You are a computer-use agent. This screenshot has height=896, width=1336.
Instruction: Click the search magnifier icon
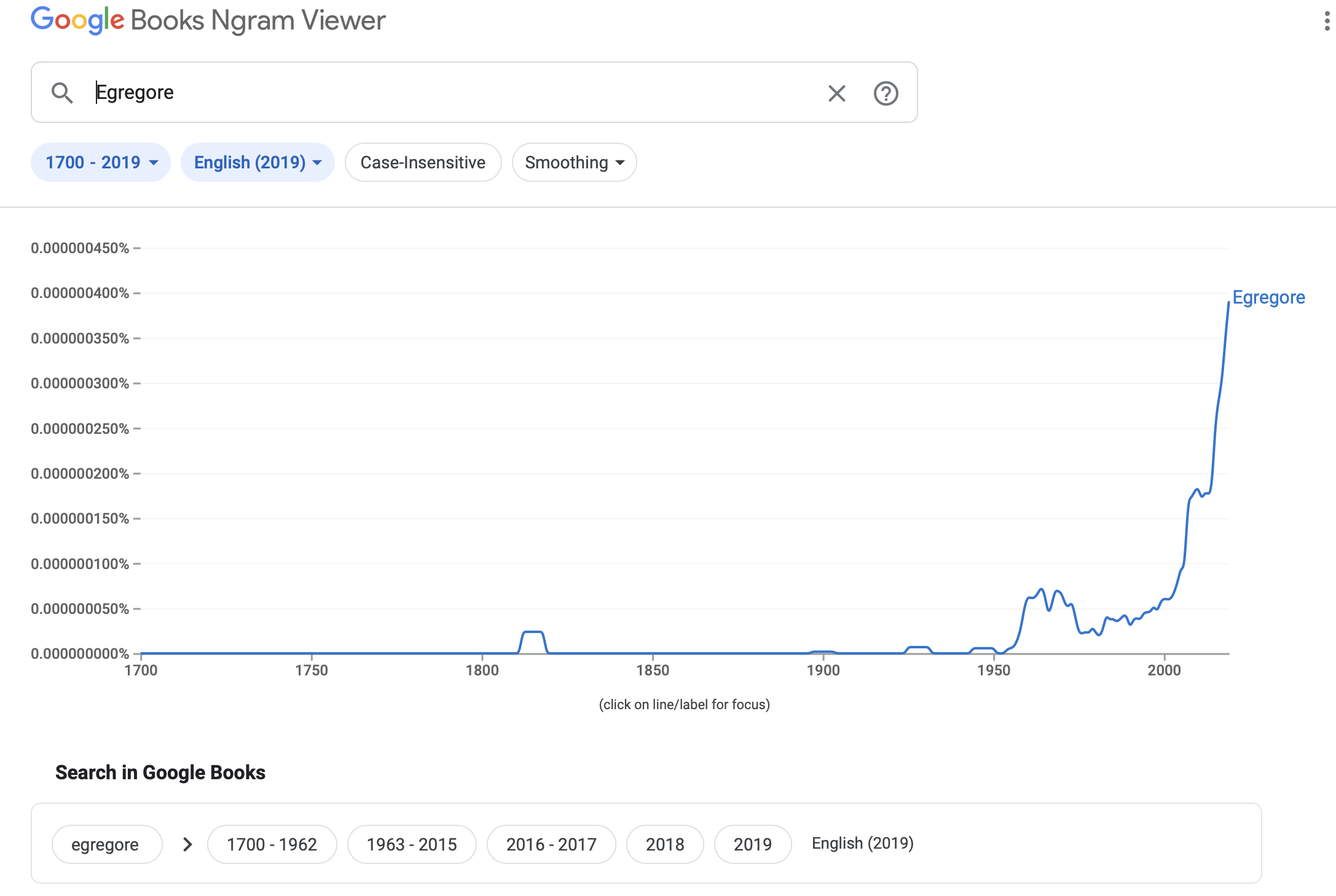(62, 93)
